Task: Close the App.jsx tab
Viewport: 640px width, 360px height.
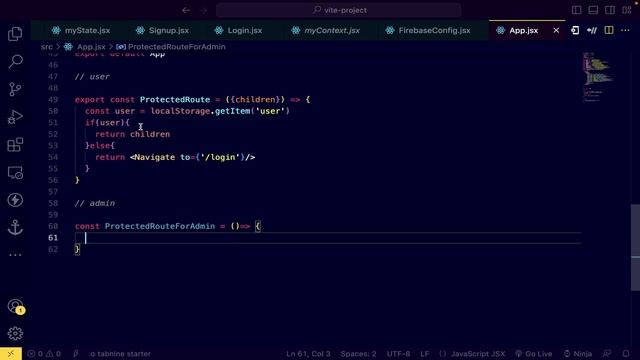Action: coord(556,30)
